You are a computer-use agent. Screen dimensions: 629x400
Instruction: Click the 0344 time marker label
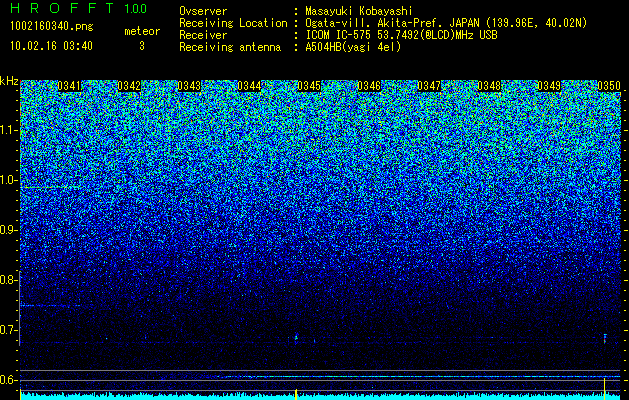249,86
